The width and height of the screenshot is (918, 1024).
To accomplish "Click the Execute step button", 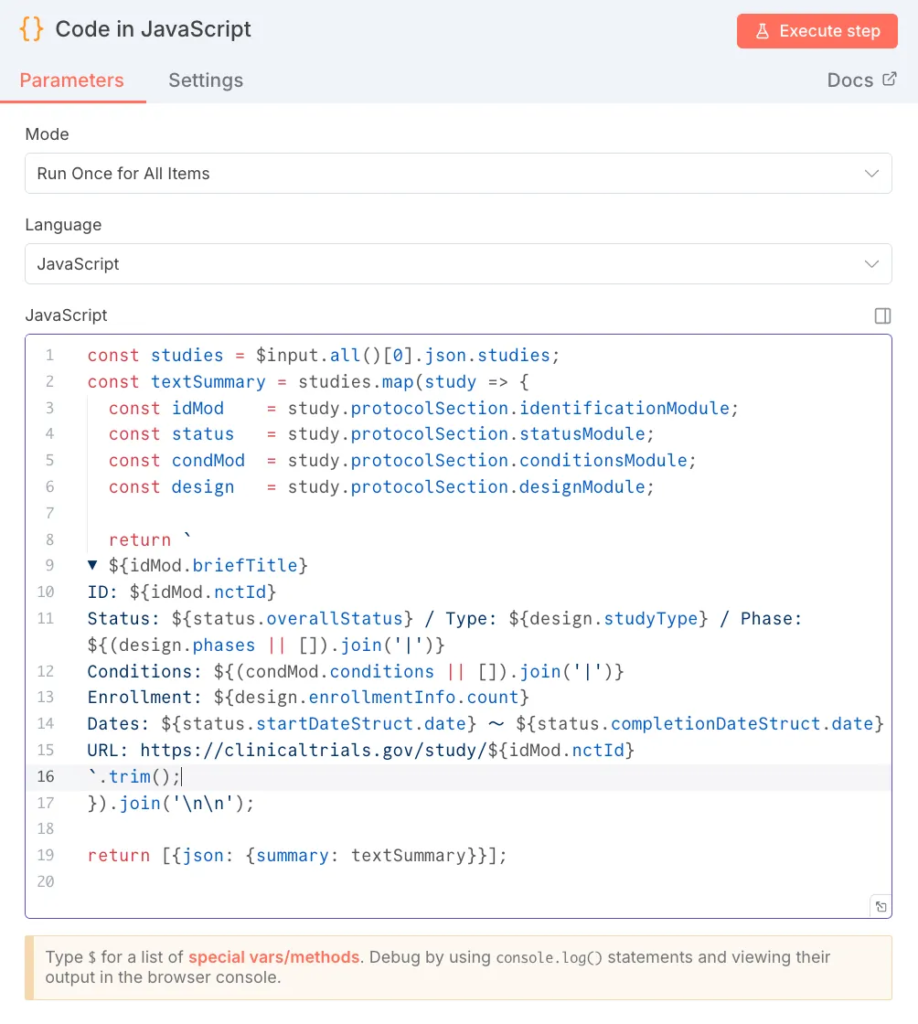I will click(x=817, y=31).
